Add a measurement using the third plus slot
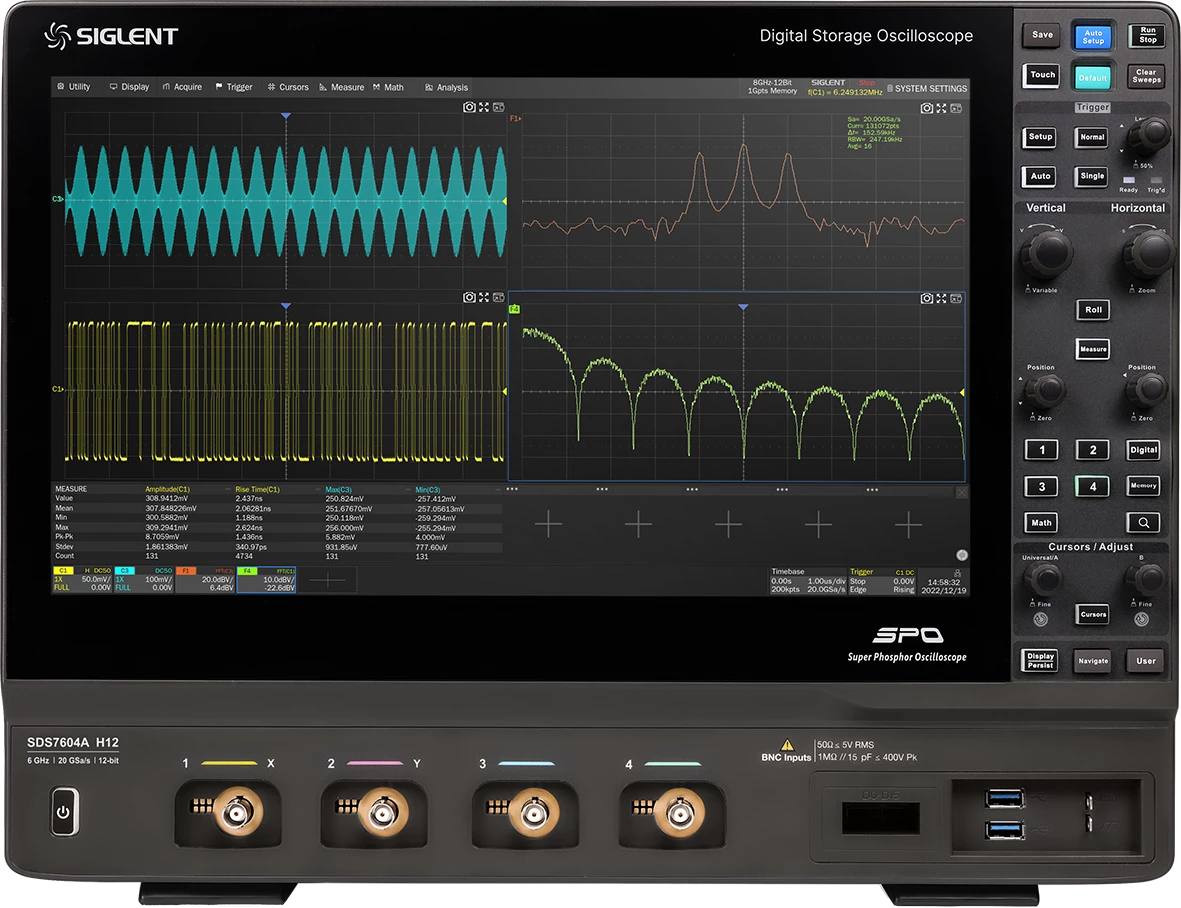 click(x=728, y=524)
